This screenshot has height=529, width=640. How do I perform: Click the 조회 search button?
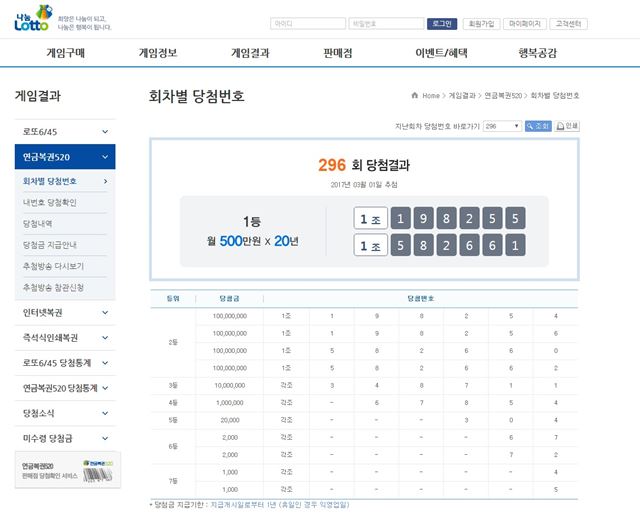[538, 126]
